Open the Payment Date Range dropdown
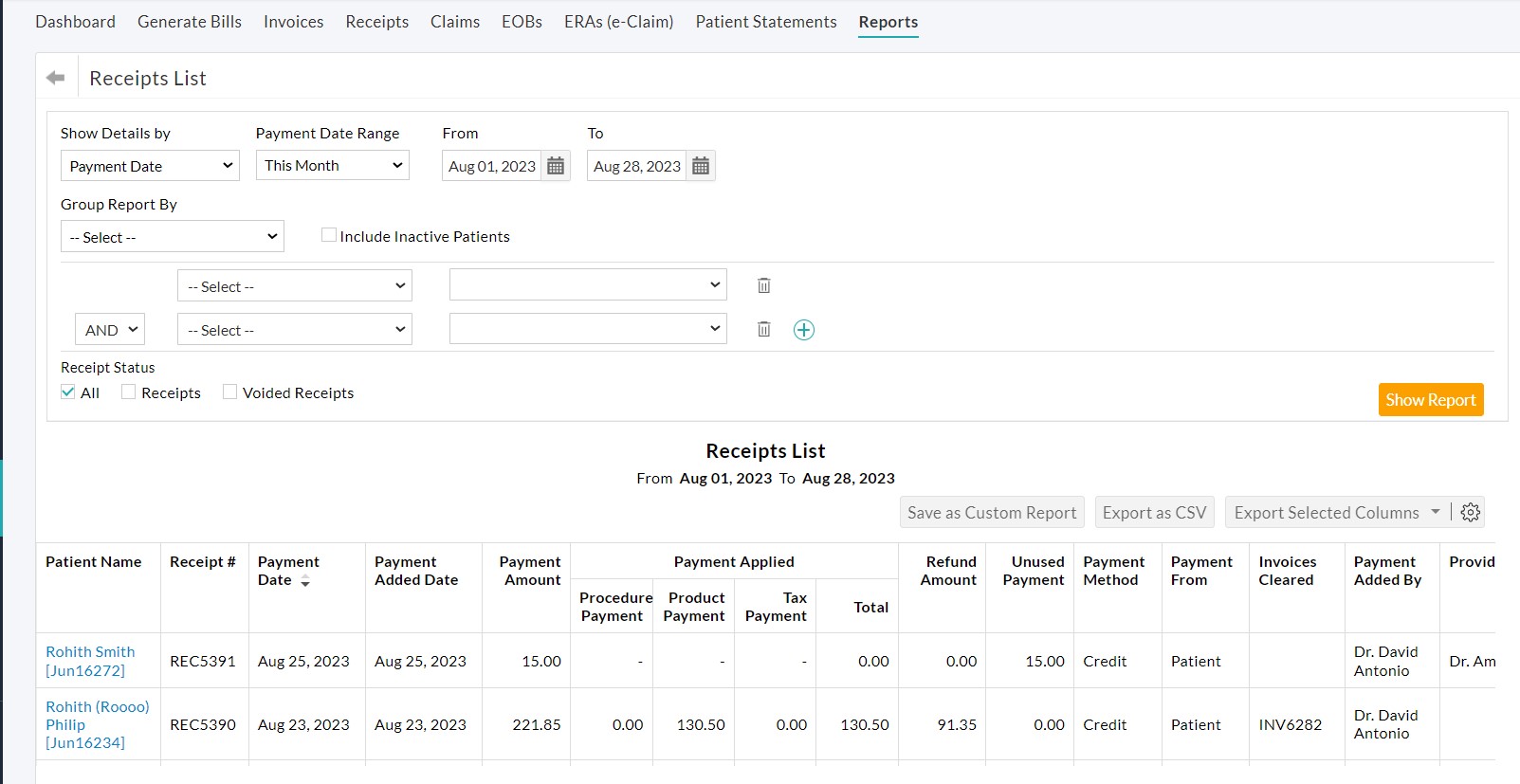 pyautogui.click(x=332, y=166)
